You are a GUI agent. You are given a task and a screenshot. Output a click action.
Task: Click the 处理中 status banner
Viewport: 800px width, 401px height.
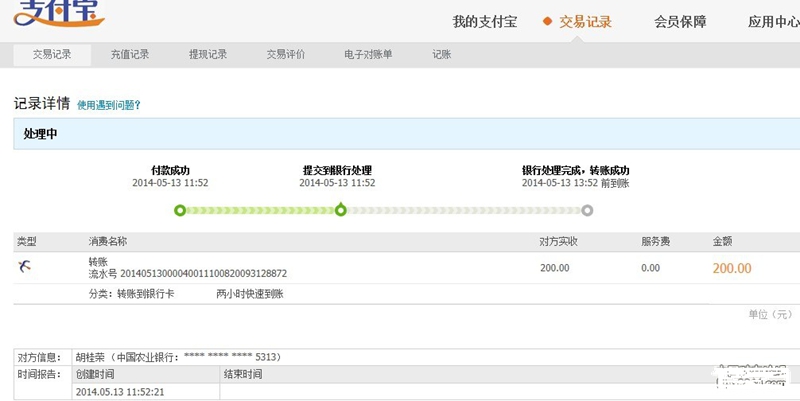click(407, 134)
